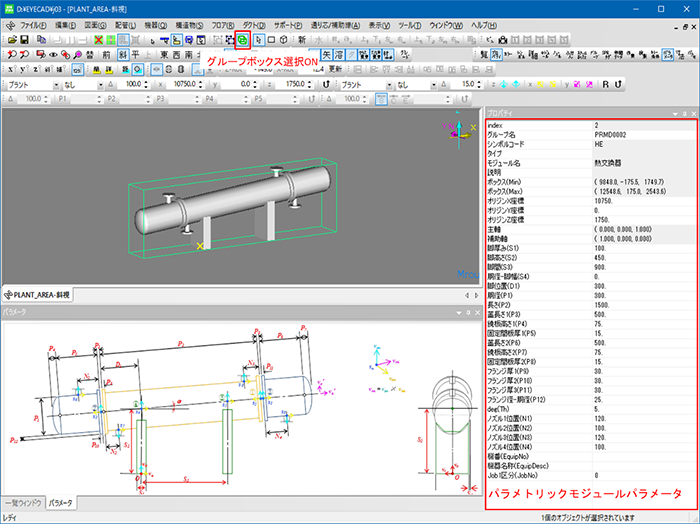This screenshot has height=524, width=700.
Task: Click the 新 button in toolbar
Action: coord(301,38)
